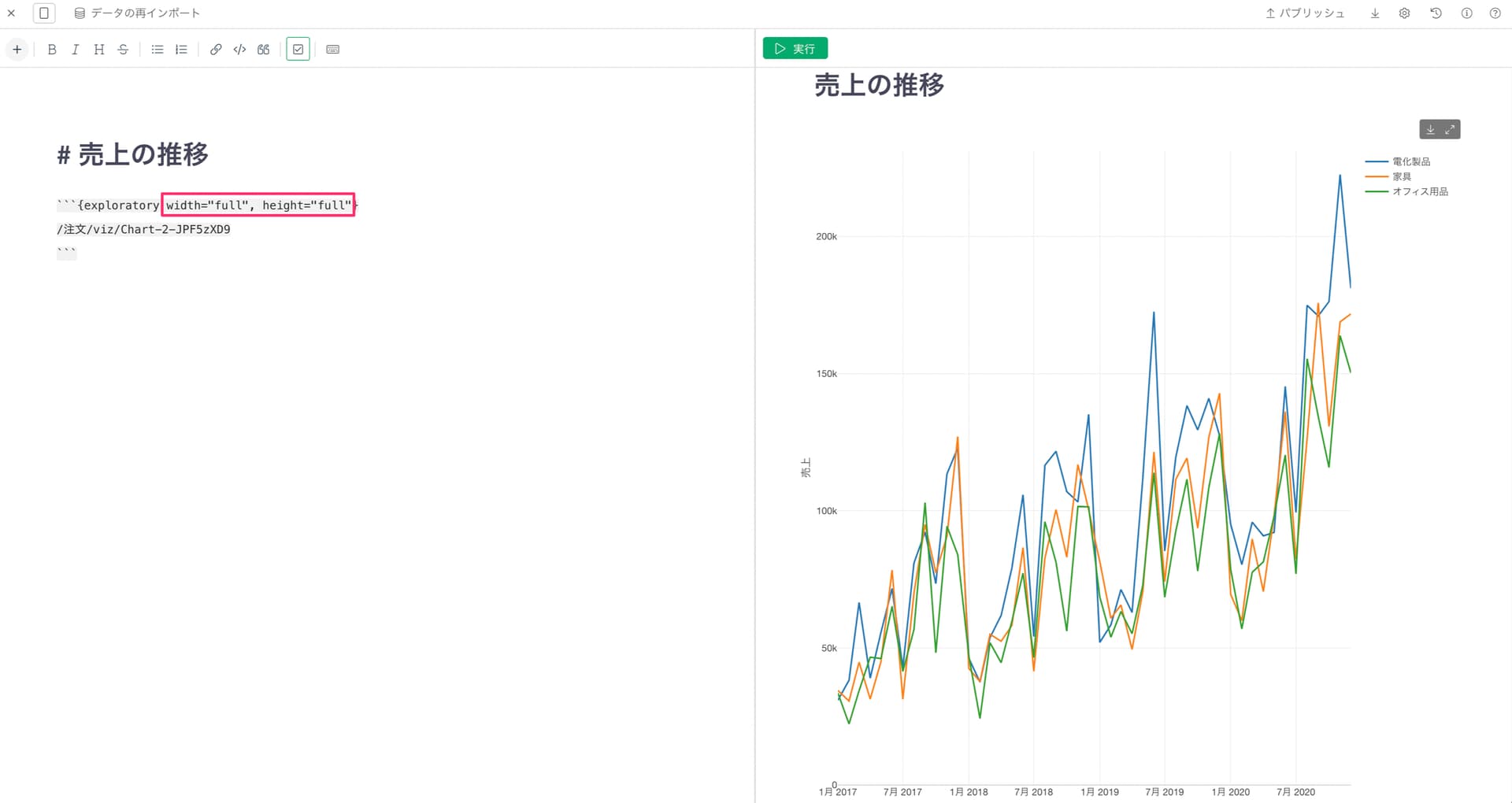Apply bold formatting

click(52, 50)
